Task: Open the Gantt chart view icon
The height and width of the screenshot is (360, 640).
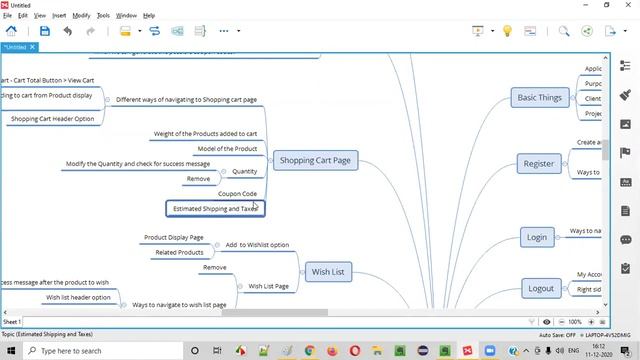Action: click(530, 31)
